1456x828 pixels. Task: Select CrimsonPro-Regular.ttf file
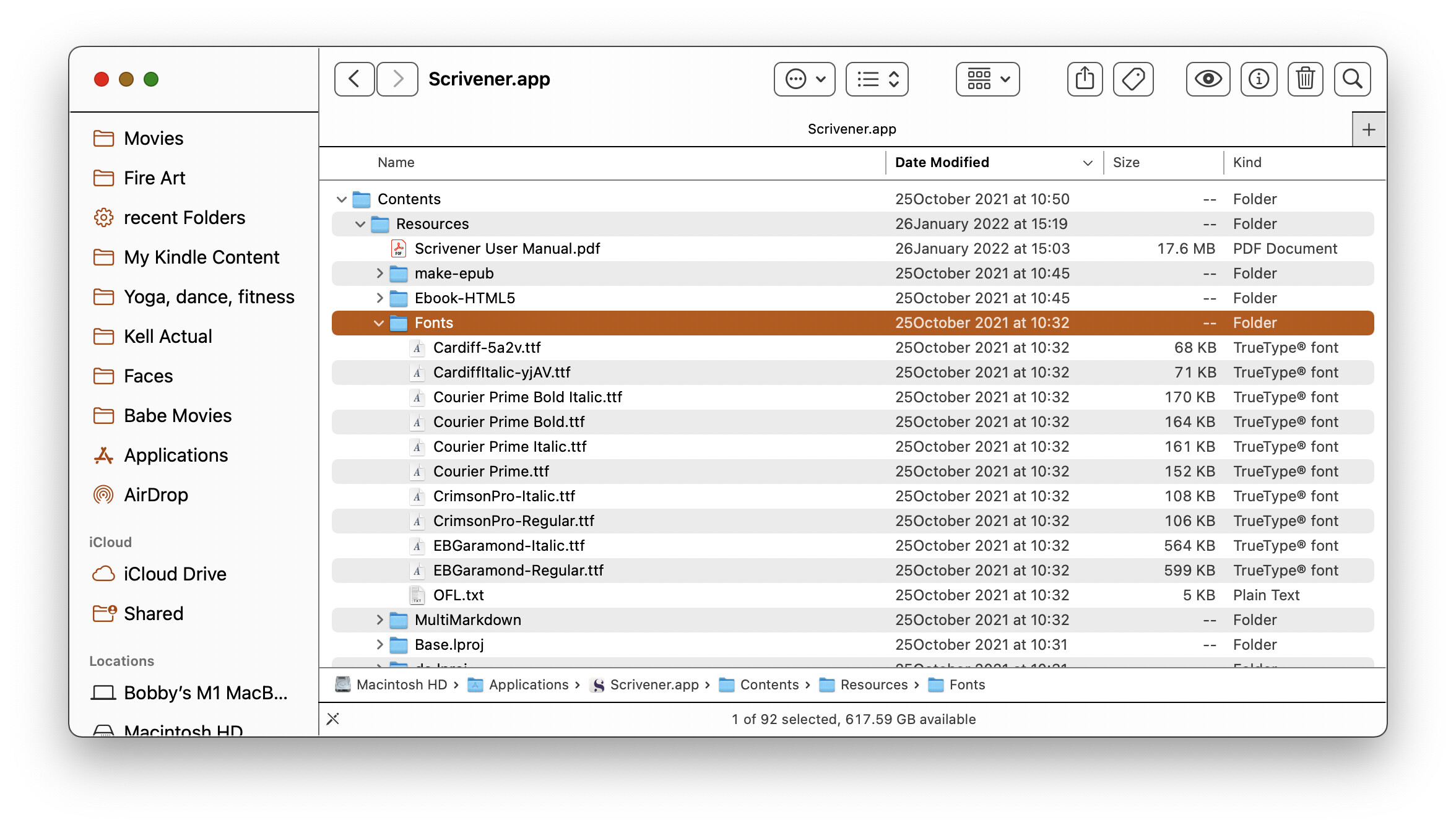coord(852,521)
